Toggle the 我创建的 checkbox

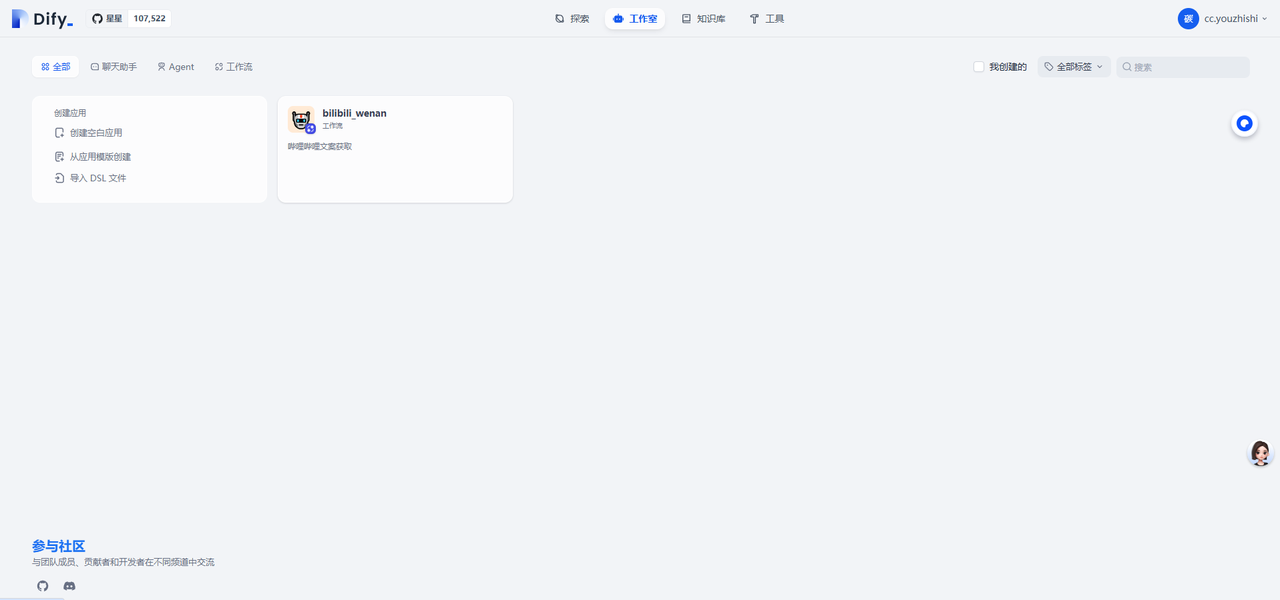point(979,67)
